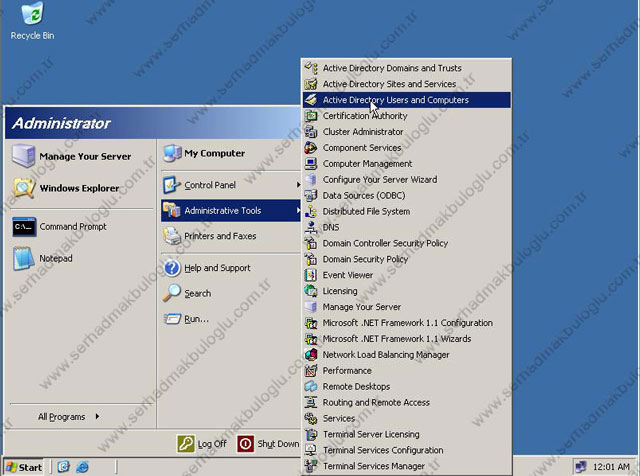Click the Administrator user name header
The height and width of the screenshot is (476, 640).
[61, 123]
